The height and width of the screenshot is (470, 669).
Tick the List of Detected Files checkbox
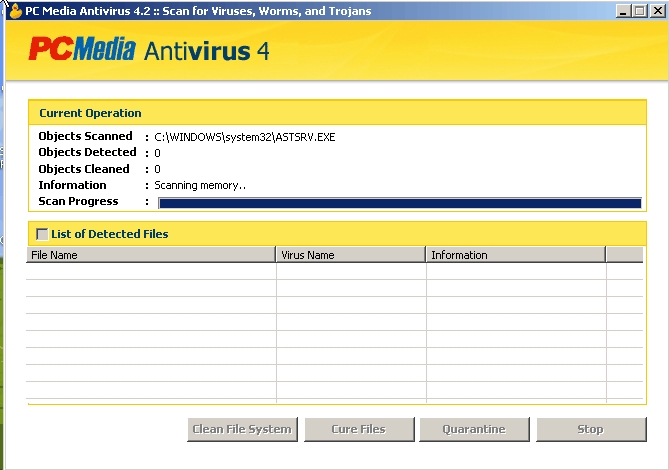(42, 234)
